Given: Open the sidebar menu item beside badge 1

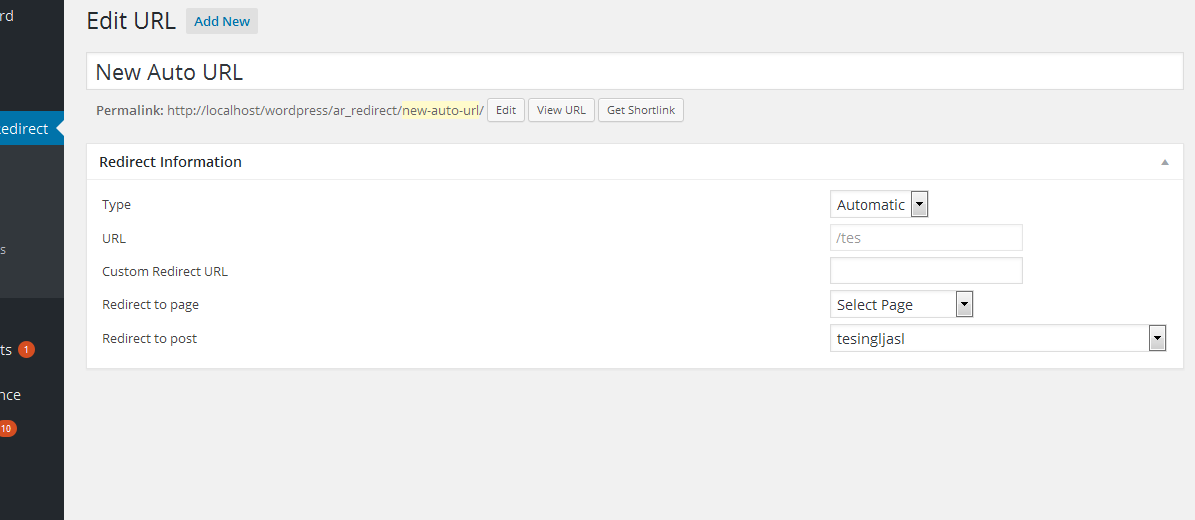Looking at the screenshot, I should [6, 350].
